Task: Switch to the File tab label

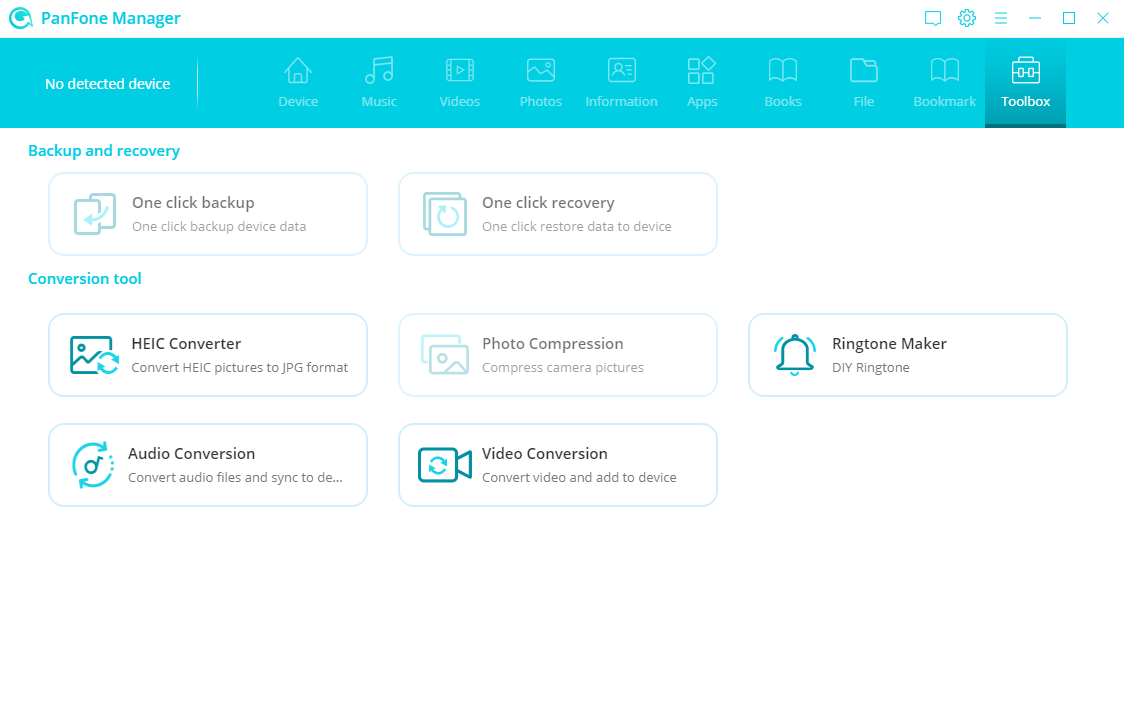Action: (x=864, y=102)
